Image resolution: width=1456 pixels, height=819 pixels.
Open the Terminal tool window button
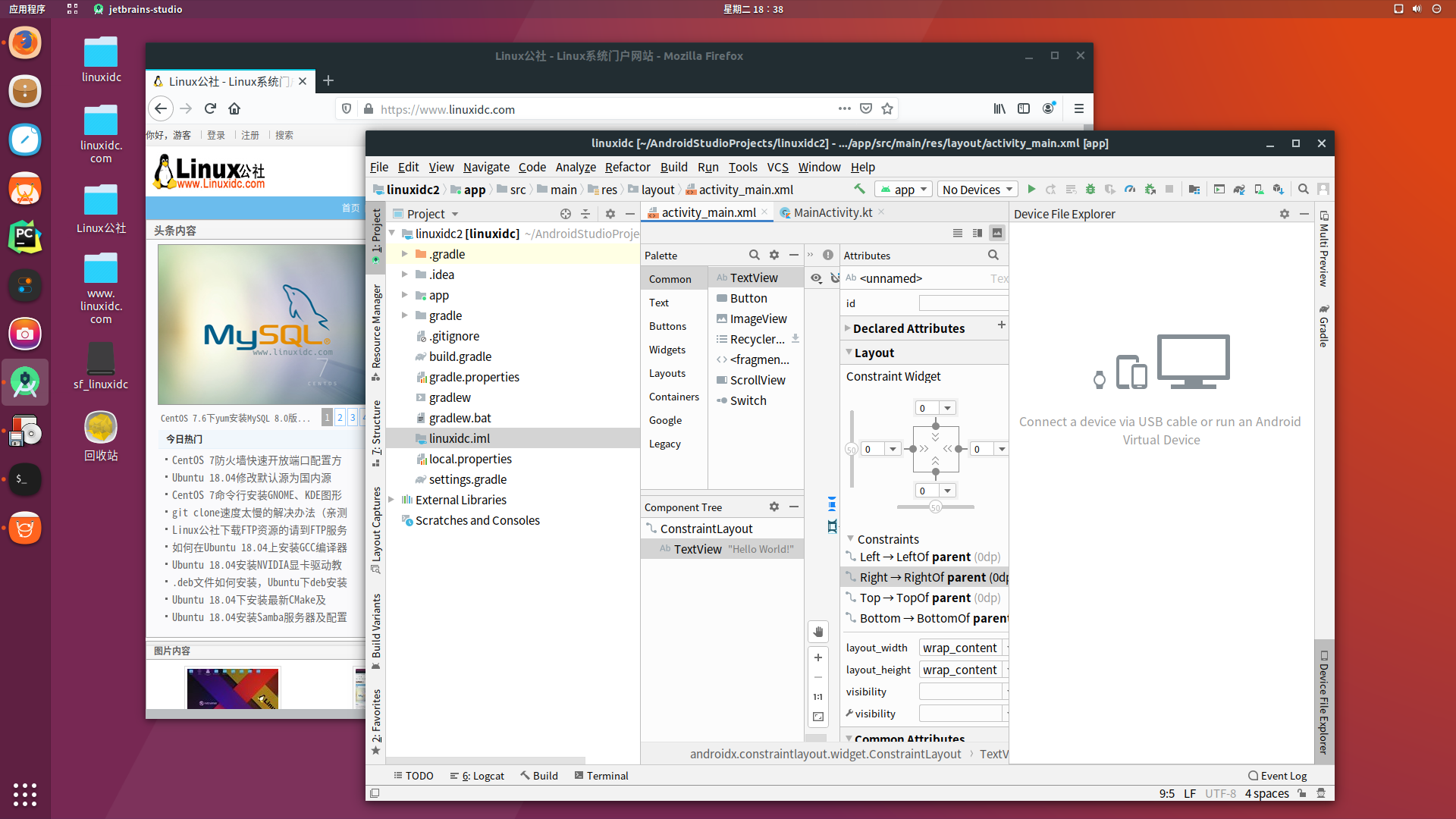click(601, 776)
